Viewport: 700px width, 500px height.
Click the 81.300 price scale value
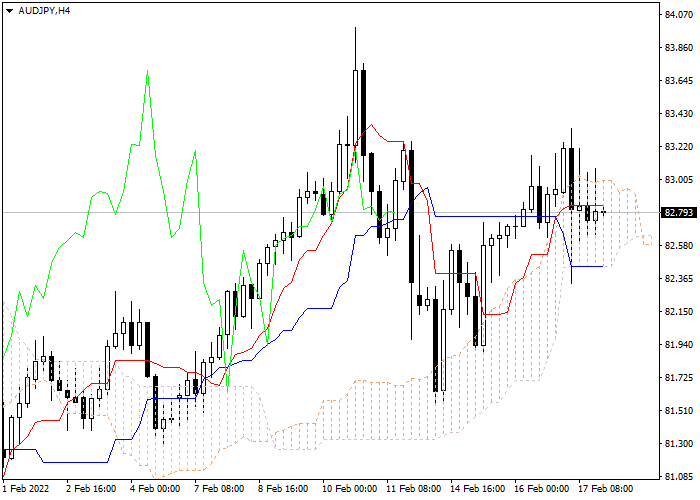point(679,444)
